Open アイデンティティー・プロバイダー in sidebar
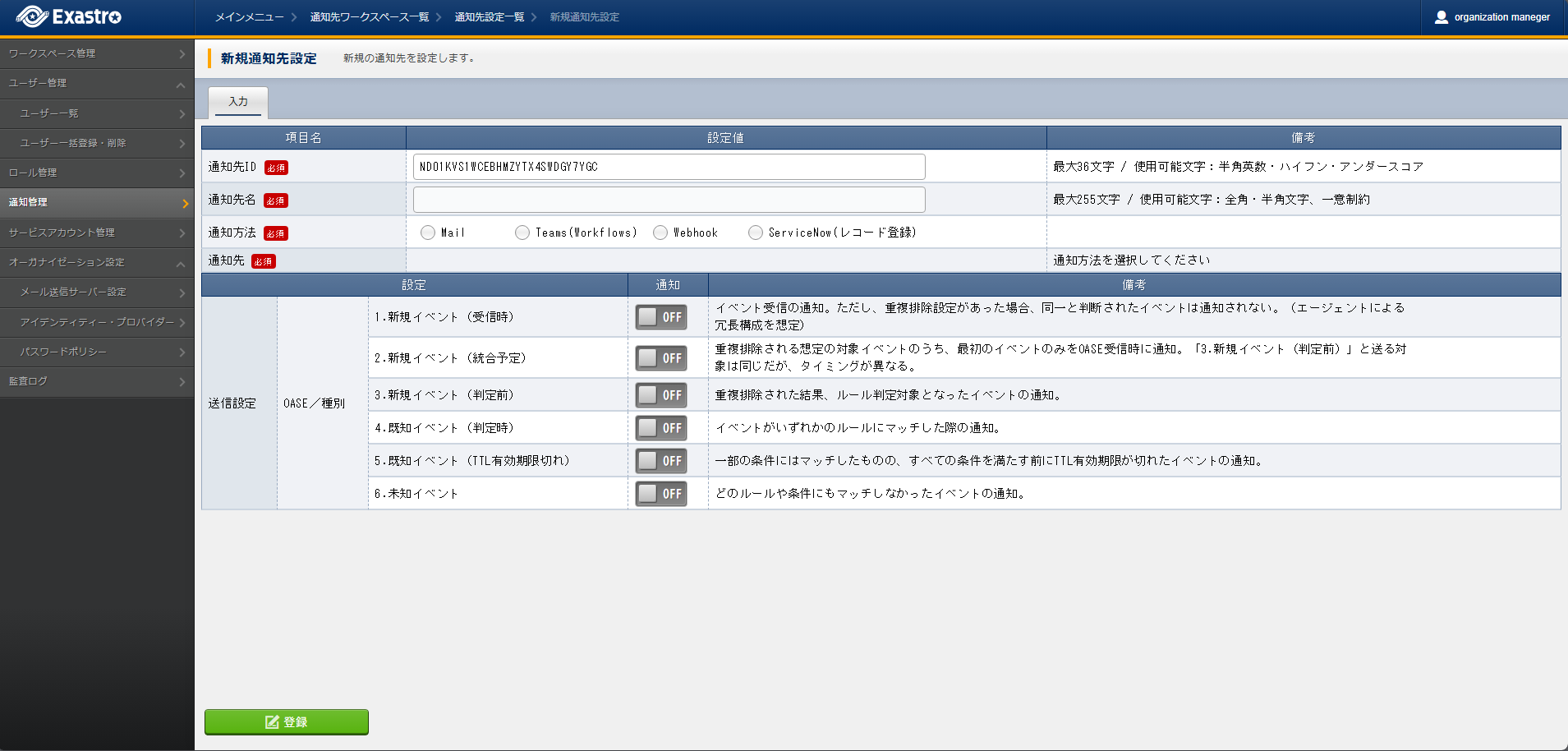This screenshot has height=751, width=1568. [x=97, y=322]
